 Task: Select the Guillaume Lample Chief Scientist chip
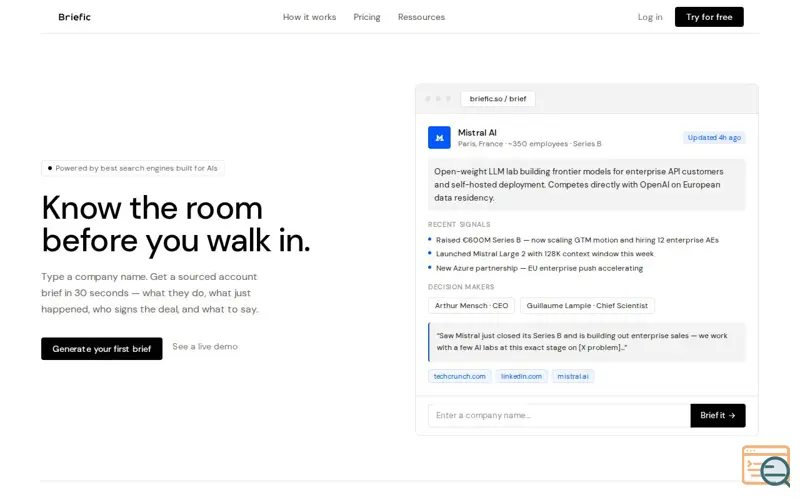(587, 306)
